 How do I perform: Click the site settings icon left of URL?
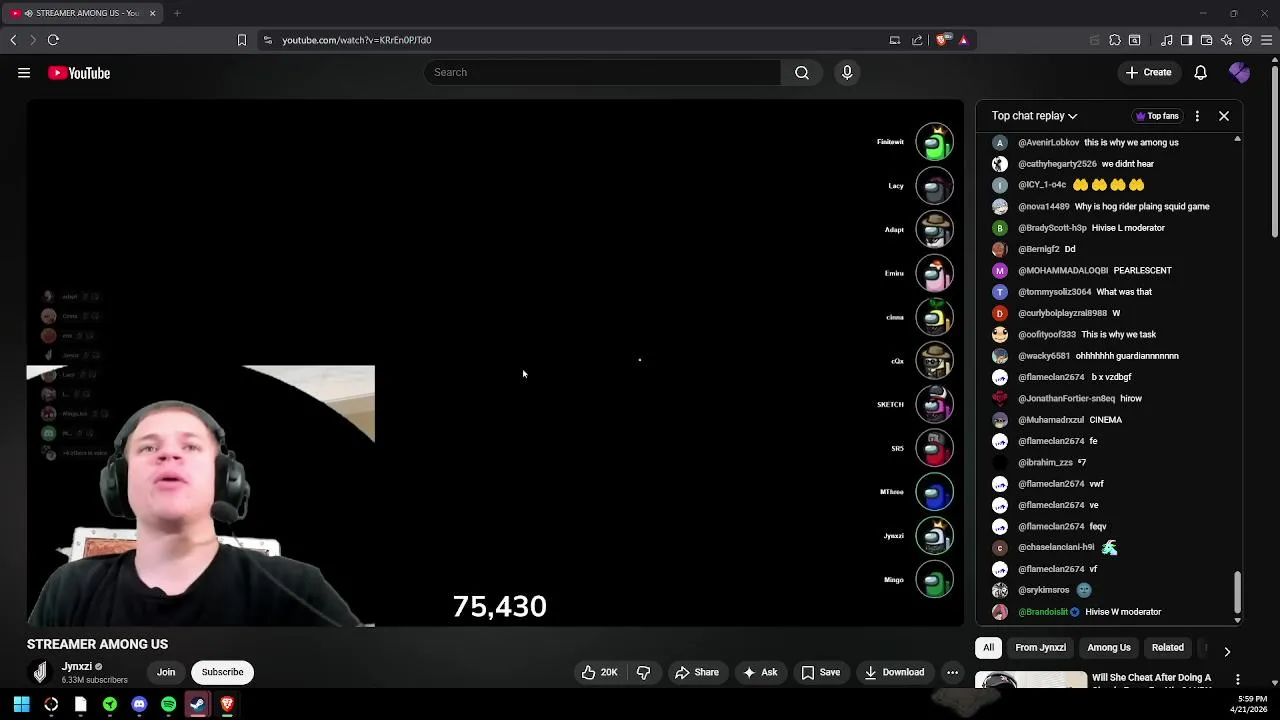pyautogui.click(x=267, y=40)
